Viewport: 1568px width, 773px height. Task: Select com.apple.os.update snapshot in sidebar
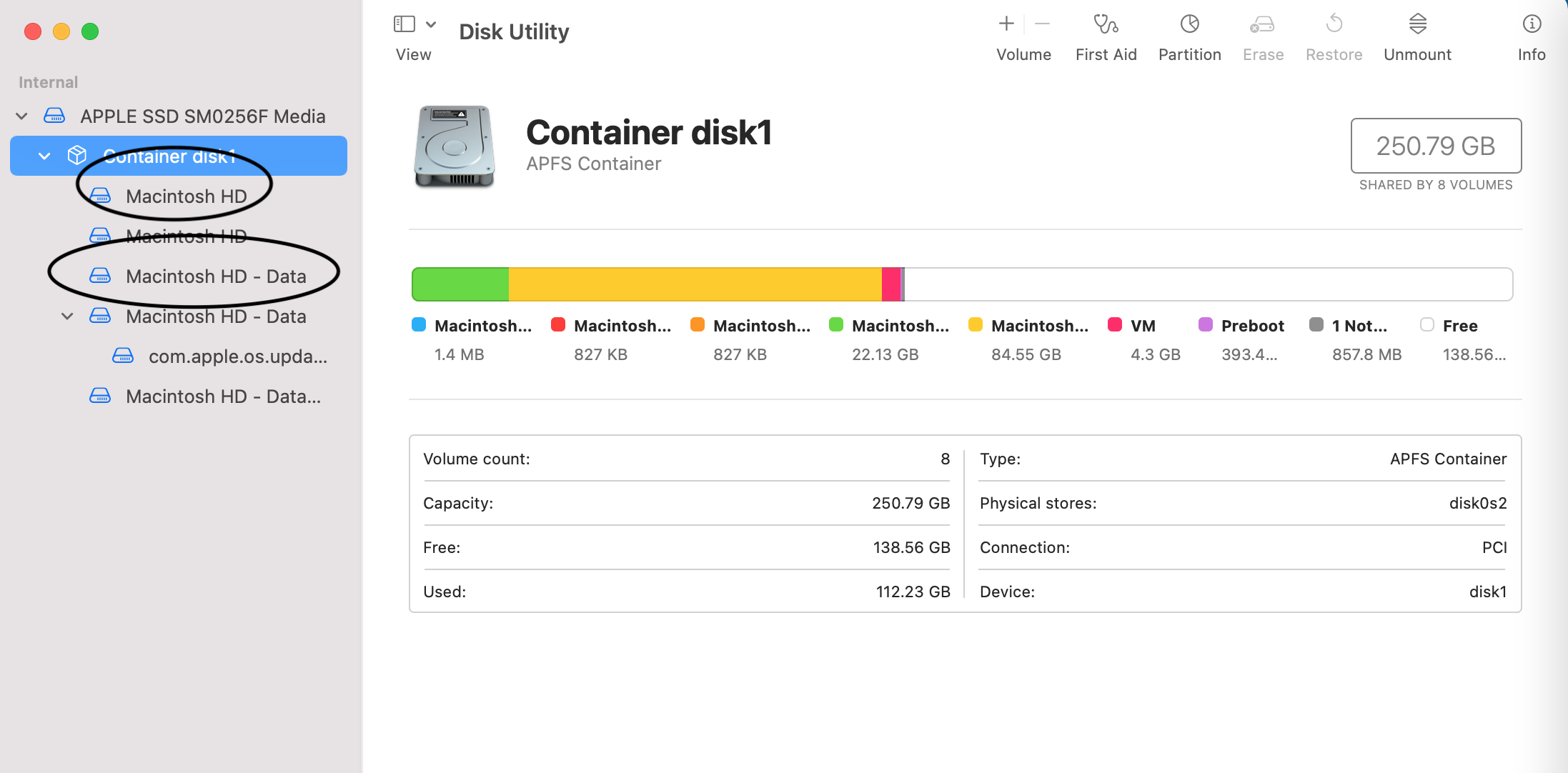click(x=237, y=356)
